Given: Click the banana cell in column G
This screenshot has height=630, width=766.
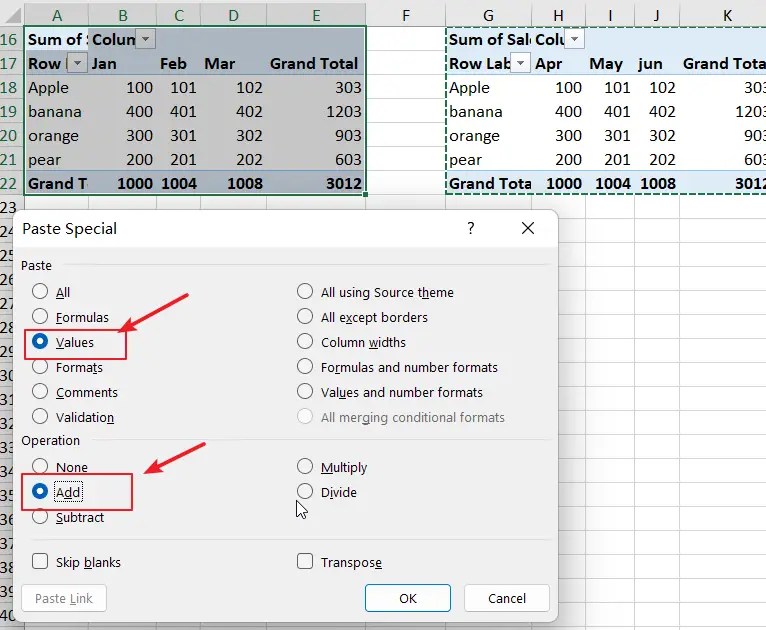Looking at the screenshot, I should coord(489,111).
